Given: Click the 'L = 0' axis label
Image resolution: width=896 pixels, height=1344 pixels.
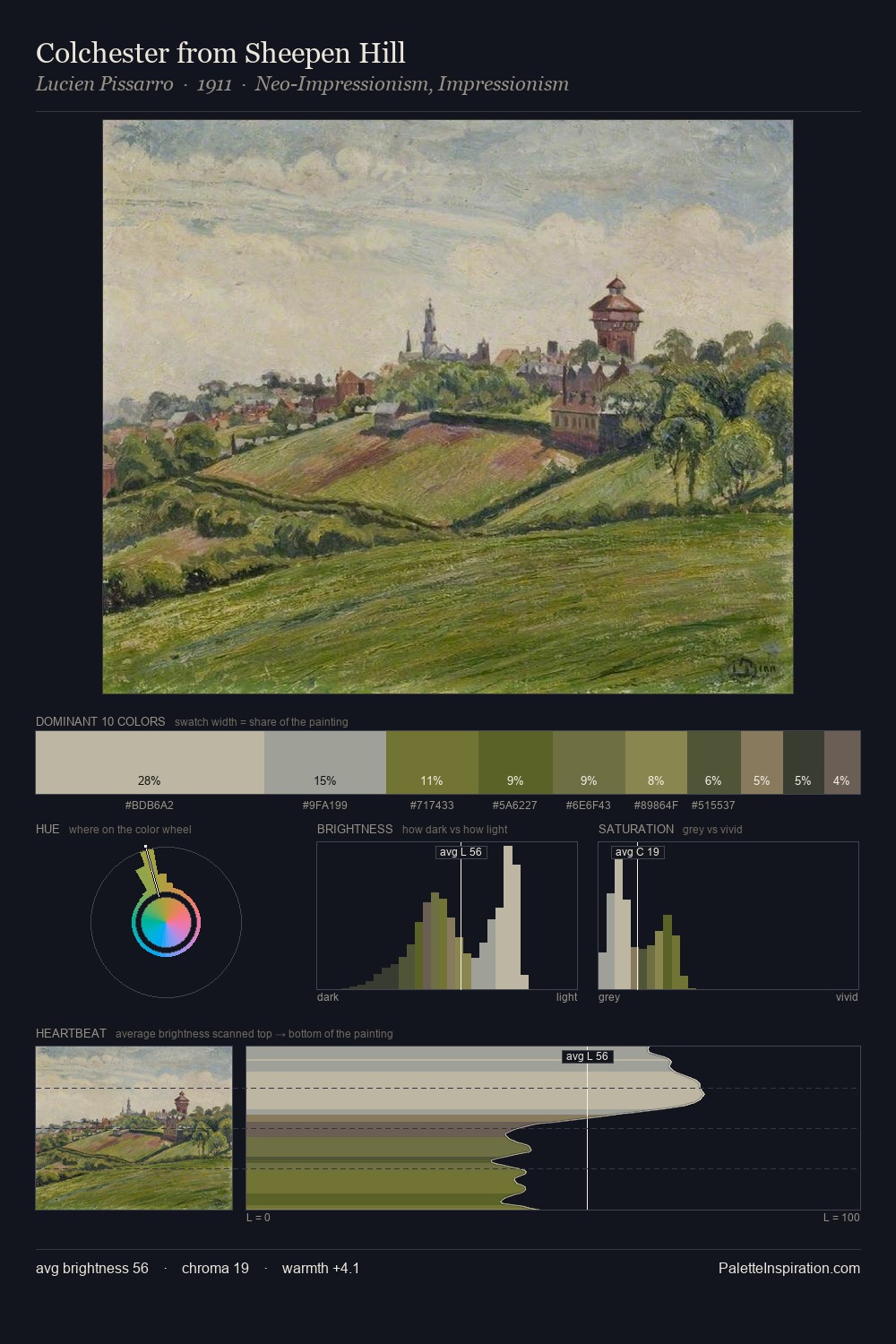Looking at the screenshot, I should [258, 1218].
